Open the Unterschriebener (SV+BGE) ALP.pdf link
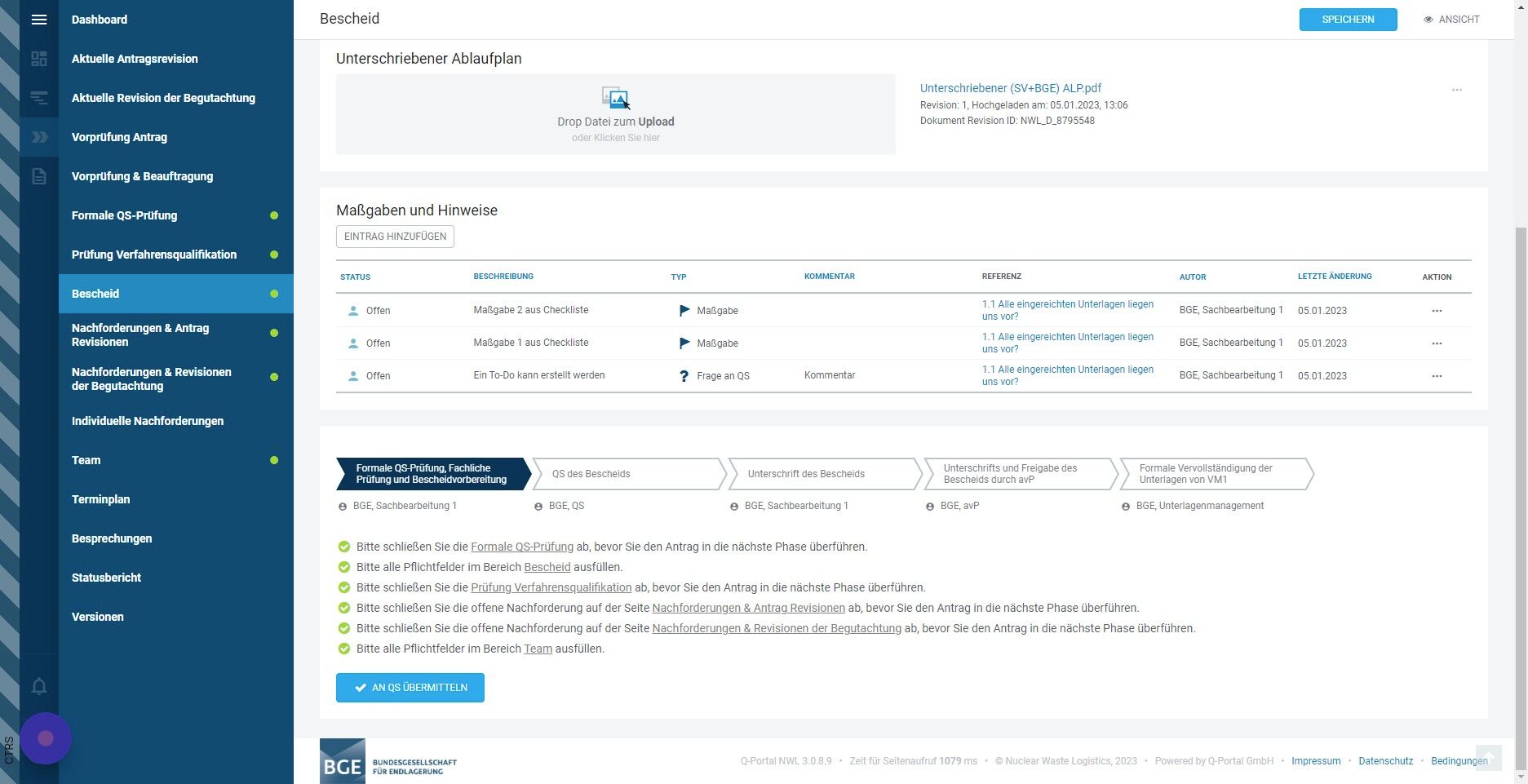1528x784 pixels. [x=1011, y=88]
